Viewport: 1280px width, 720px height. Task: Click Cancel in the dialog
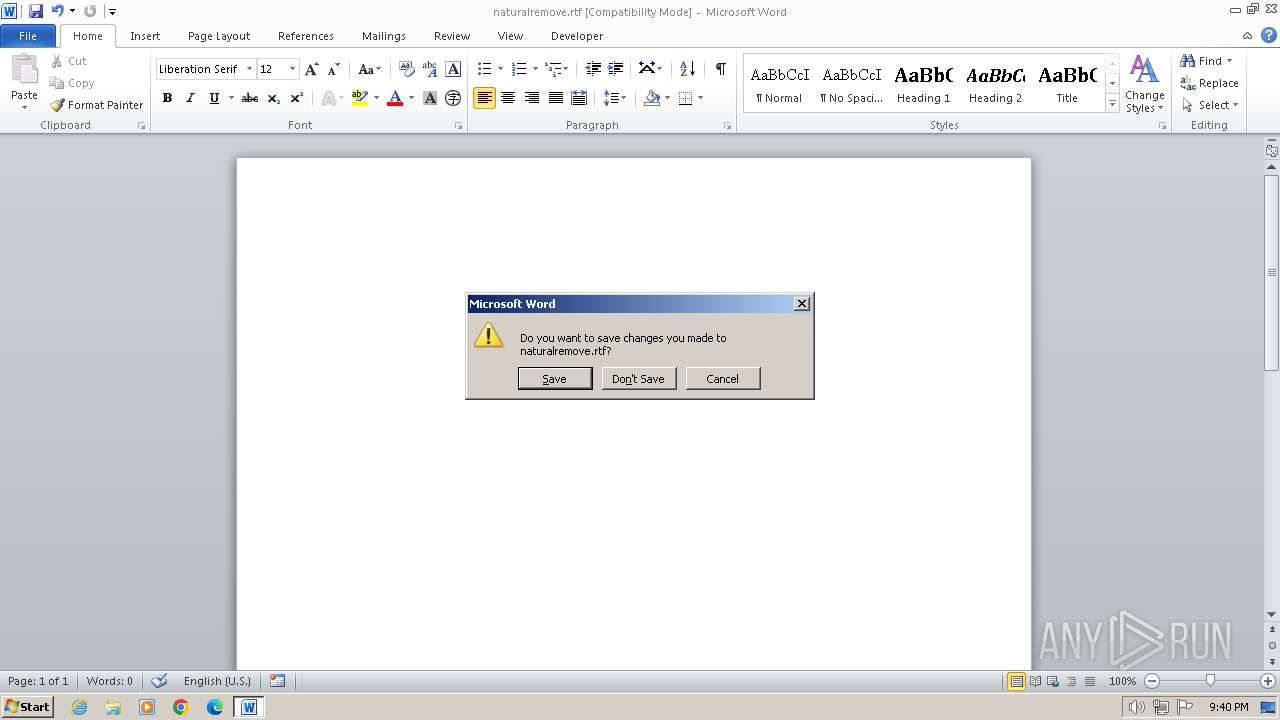pyautogui.click(x=723, y=379)
